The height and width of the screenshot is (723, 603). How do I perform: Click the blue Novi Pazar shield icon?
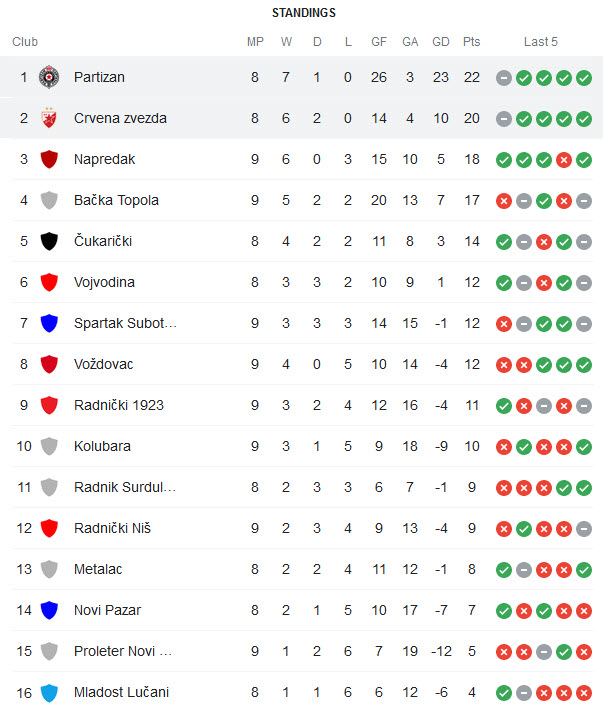pyautogui.click(x=49, y=610)
